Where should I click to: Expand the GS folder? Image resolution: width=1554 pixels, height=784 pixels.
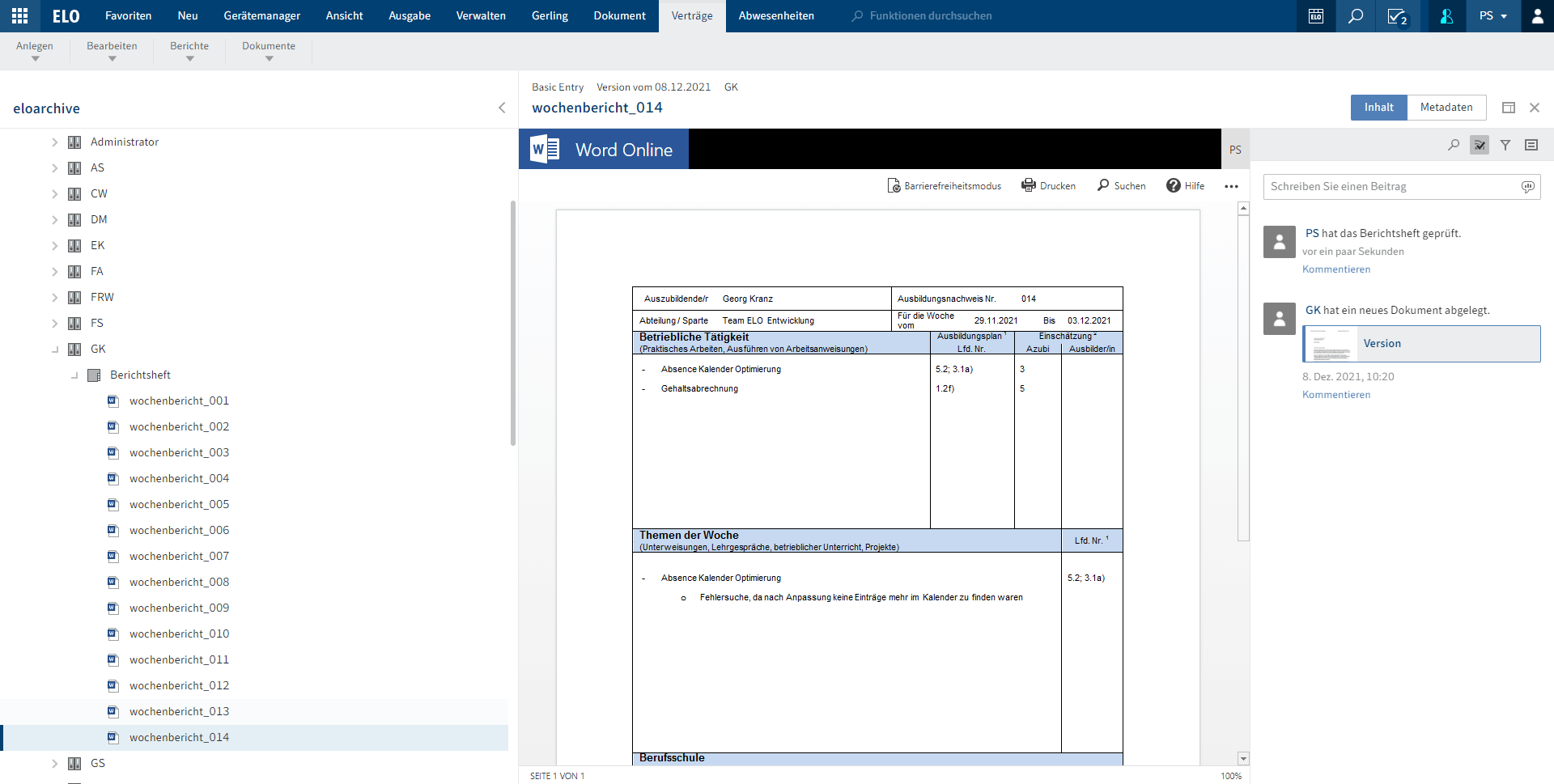coord(55,764)
